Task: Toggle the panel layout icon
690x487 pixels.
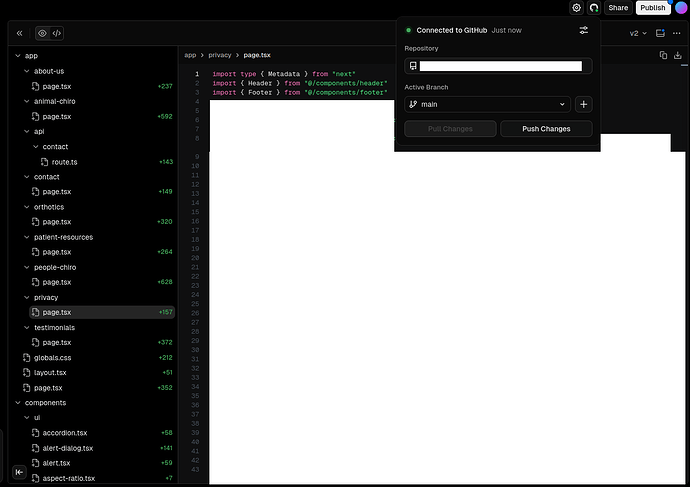Action: pos(660,33)
